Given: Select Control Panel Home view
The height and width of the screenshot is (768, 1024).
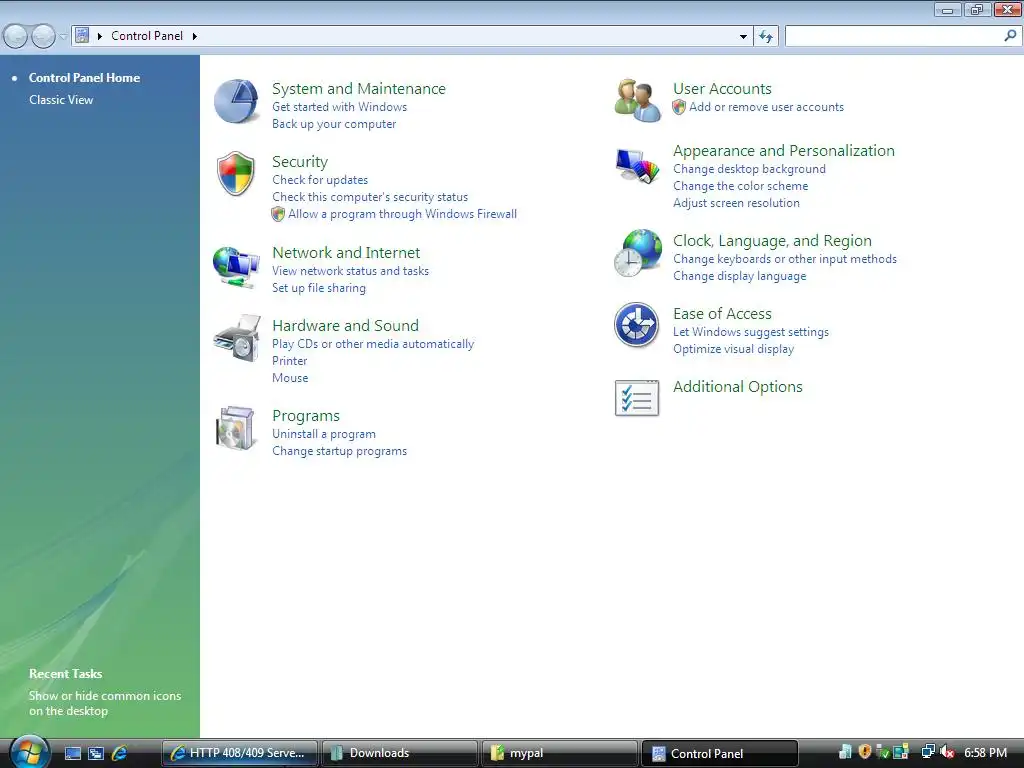Looking at the screenshot, I should 84,78.
